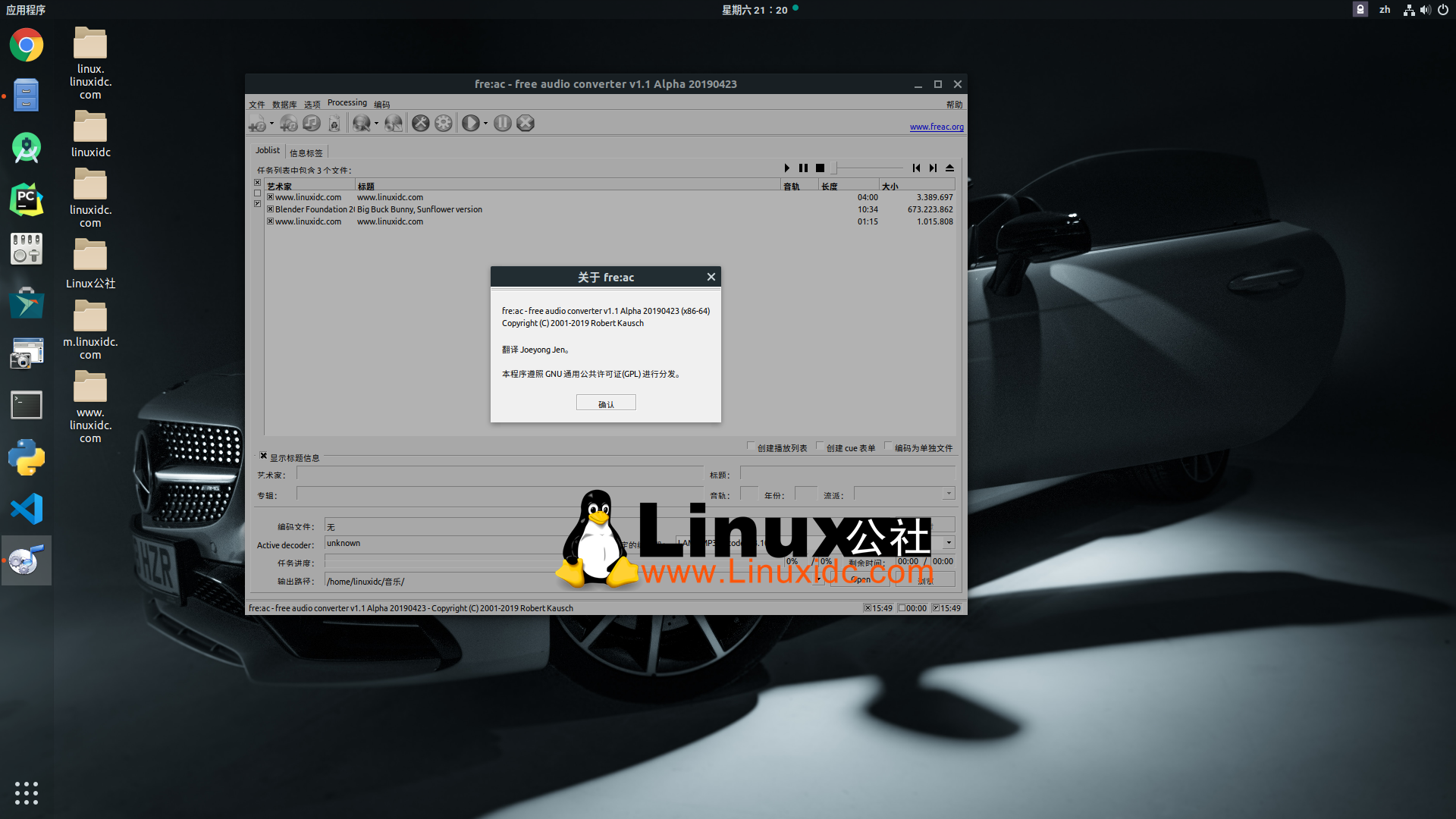Open the add files dropdown arrow
This screenshot has height=819, width=1456.
pos(272,123)
